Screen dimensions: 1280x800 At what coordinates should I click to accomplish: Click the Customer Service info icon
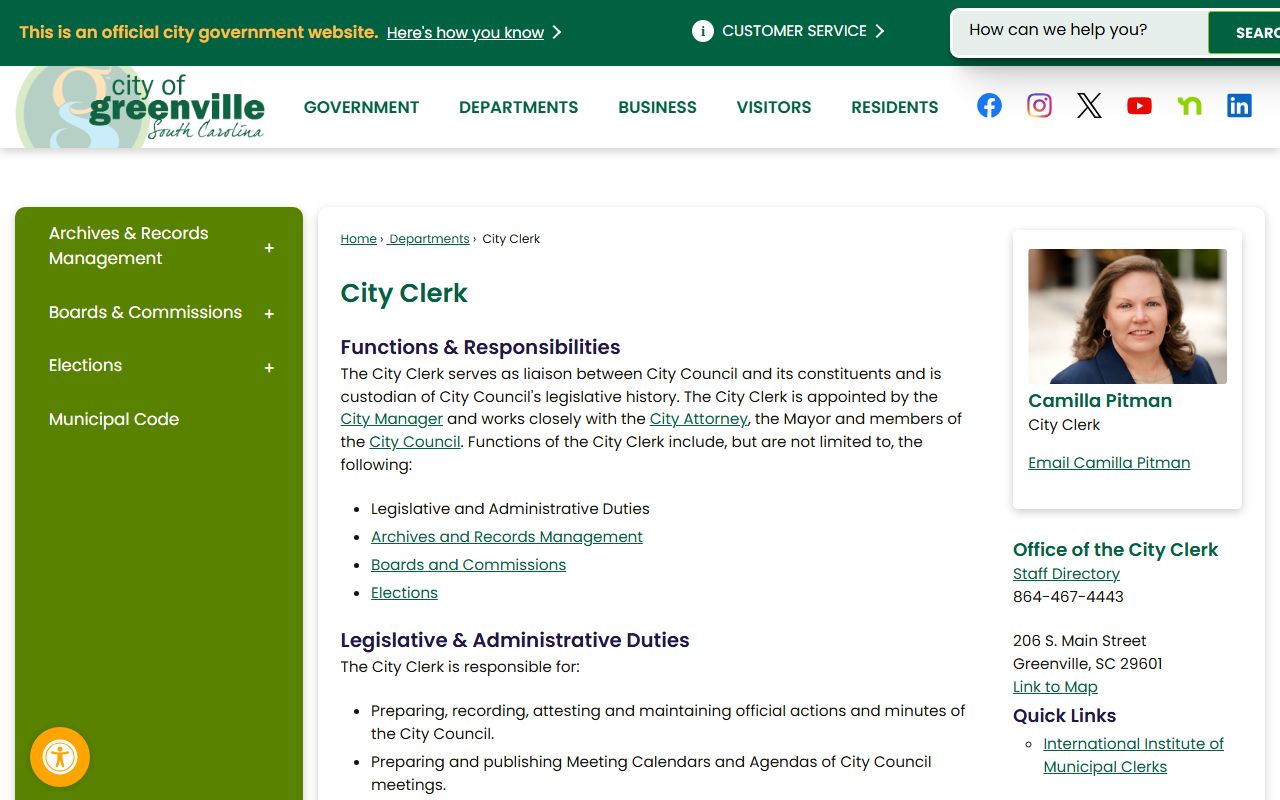coord(703,31)
